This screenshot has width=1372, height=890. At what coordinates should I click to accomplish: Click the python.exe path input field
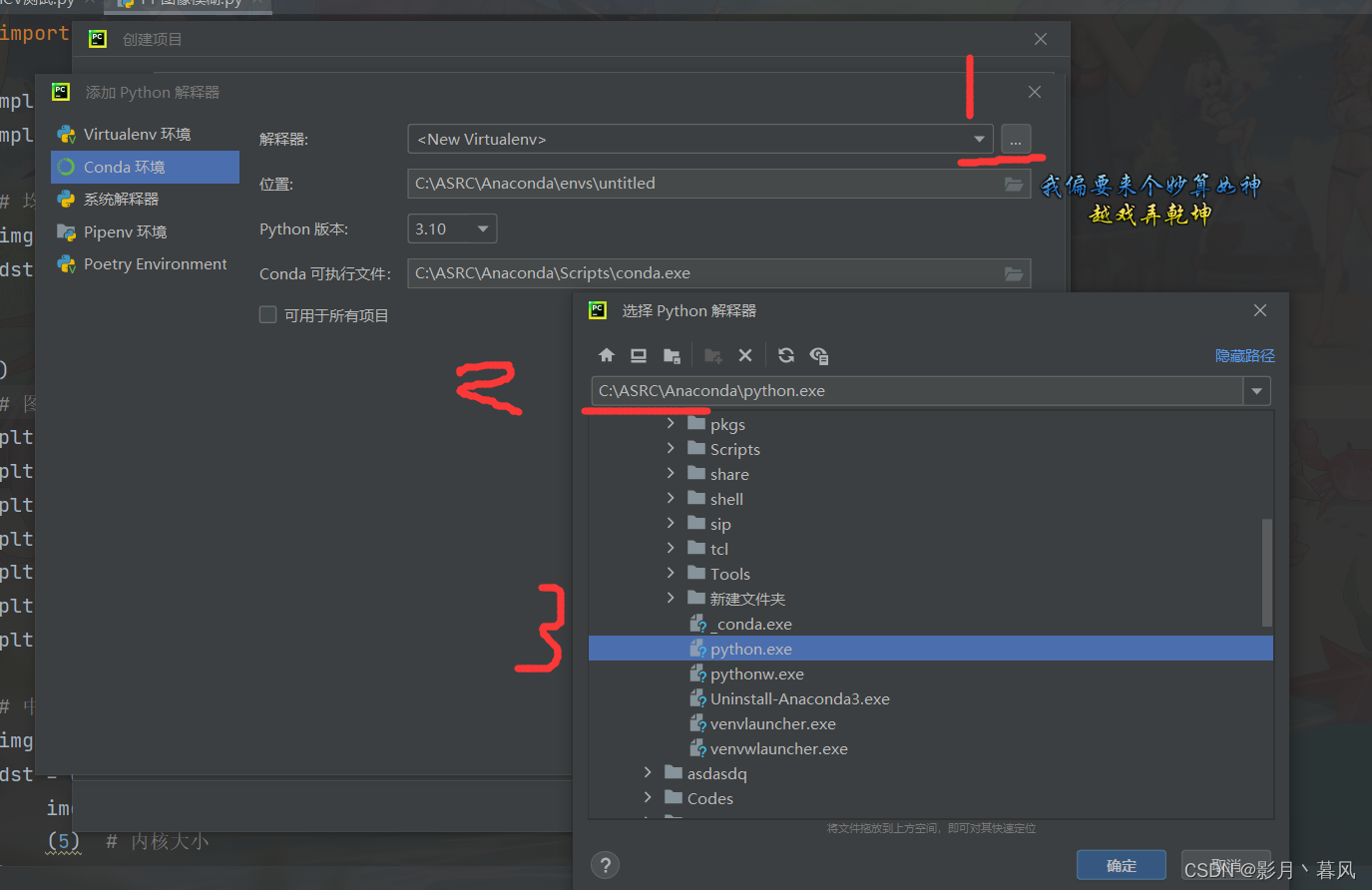coord(917,391)
